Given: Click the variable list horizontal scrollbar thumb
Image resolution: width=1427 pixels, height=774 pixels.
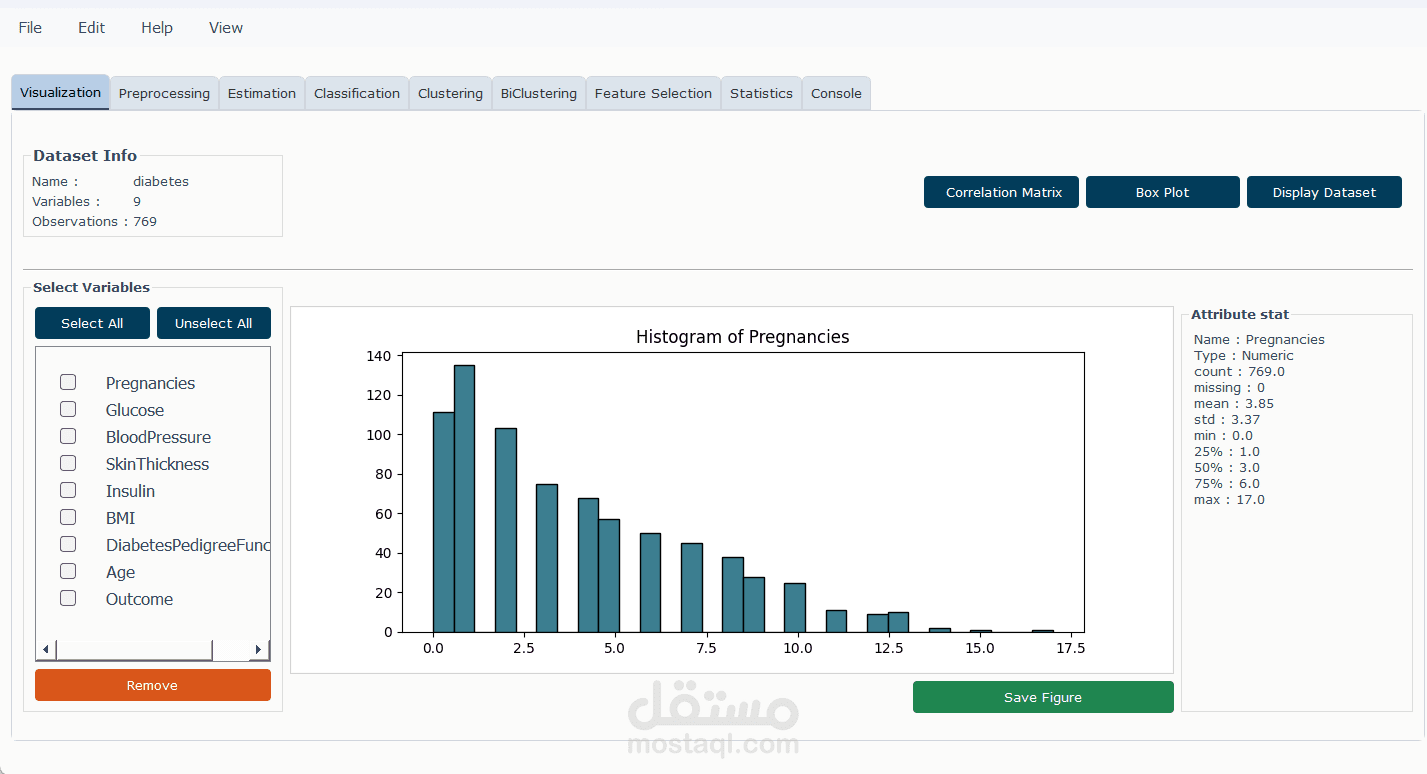Looking at the screenshot, I should click(x=134, y=650).
